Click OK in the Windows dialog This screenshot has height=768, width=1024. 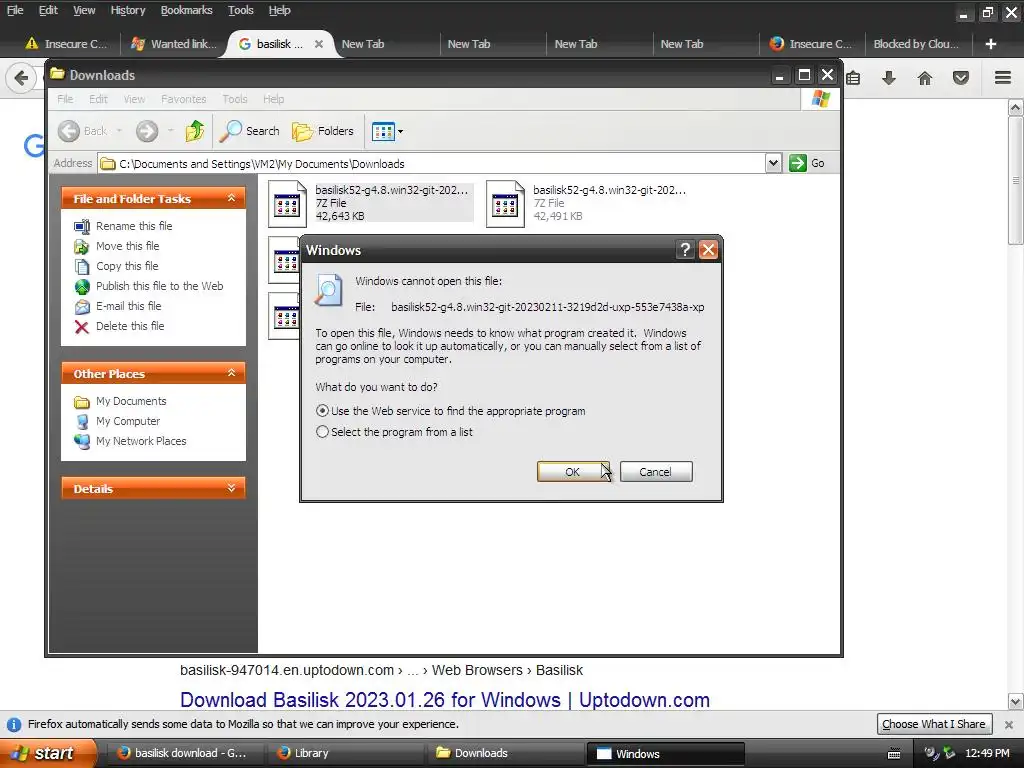573,472
